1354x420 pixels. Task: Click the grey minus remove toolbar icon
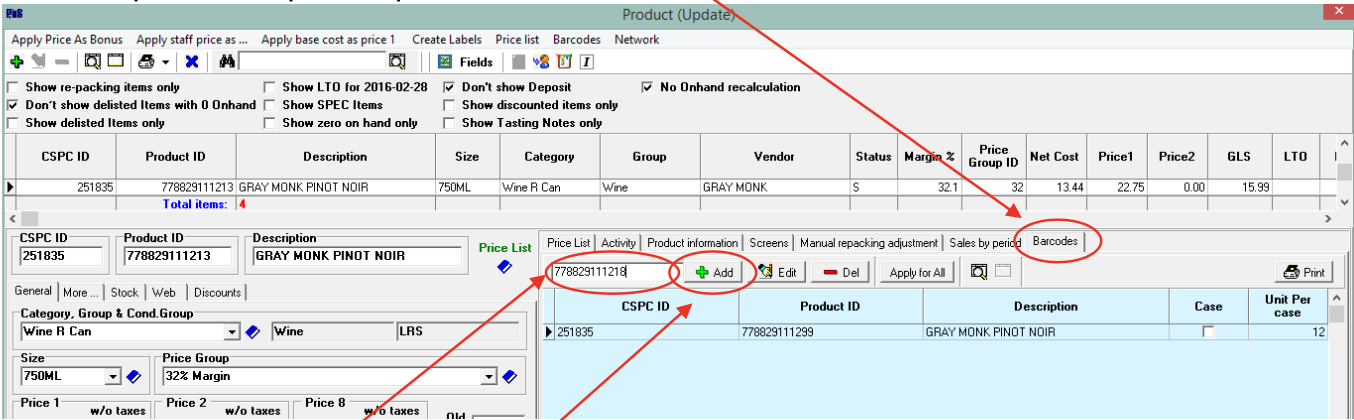coord(62,62)
